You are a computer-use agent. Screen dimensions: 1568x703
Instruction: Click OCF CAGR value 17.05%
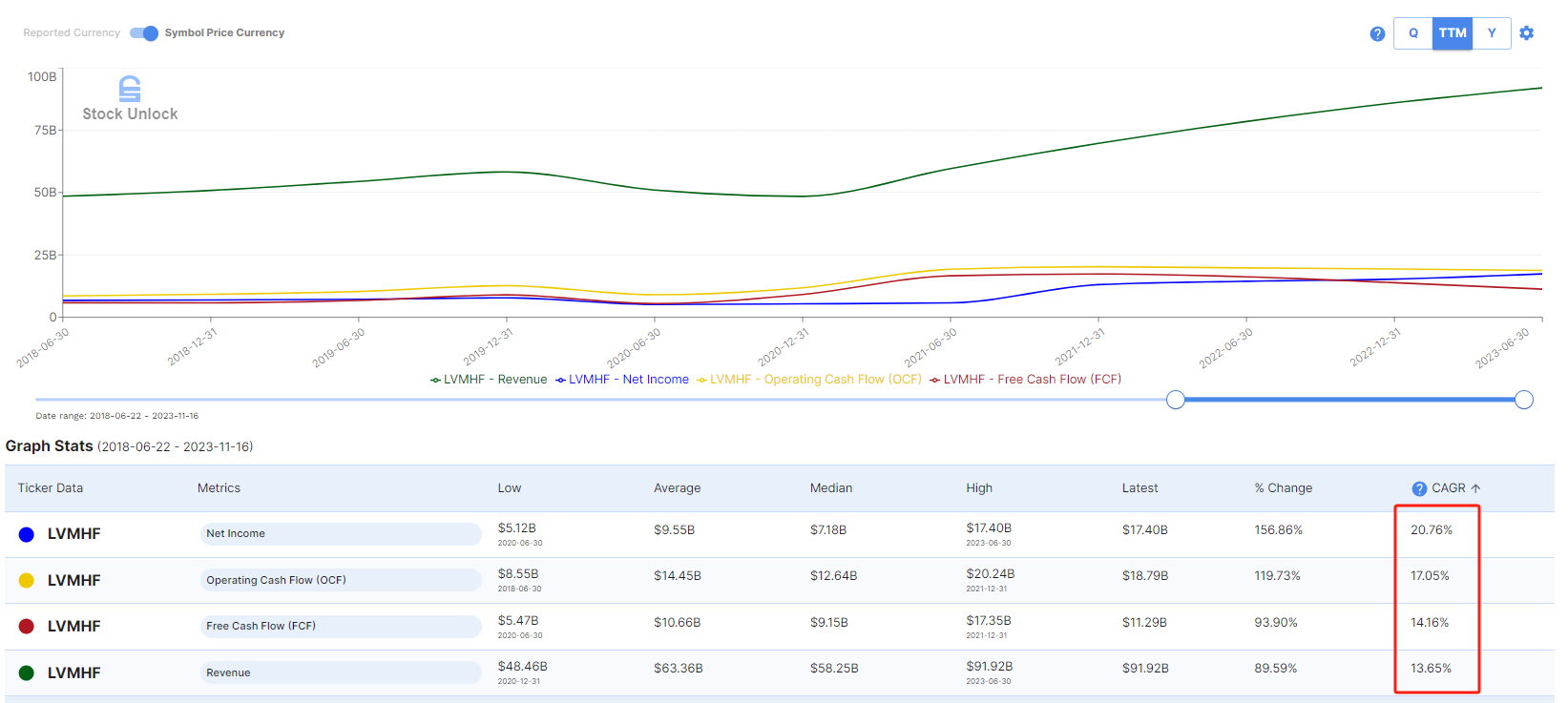click(x=1430, y=576)
